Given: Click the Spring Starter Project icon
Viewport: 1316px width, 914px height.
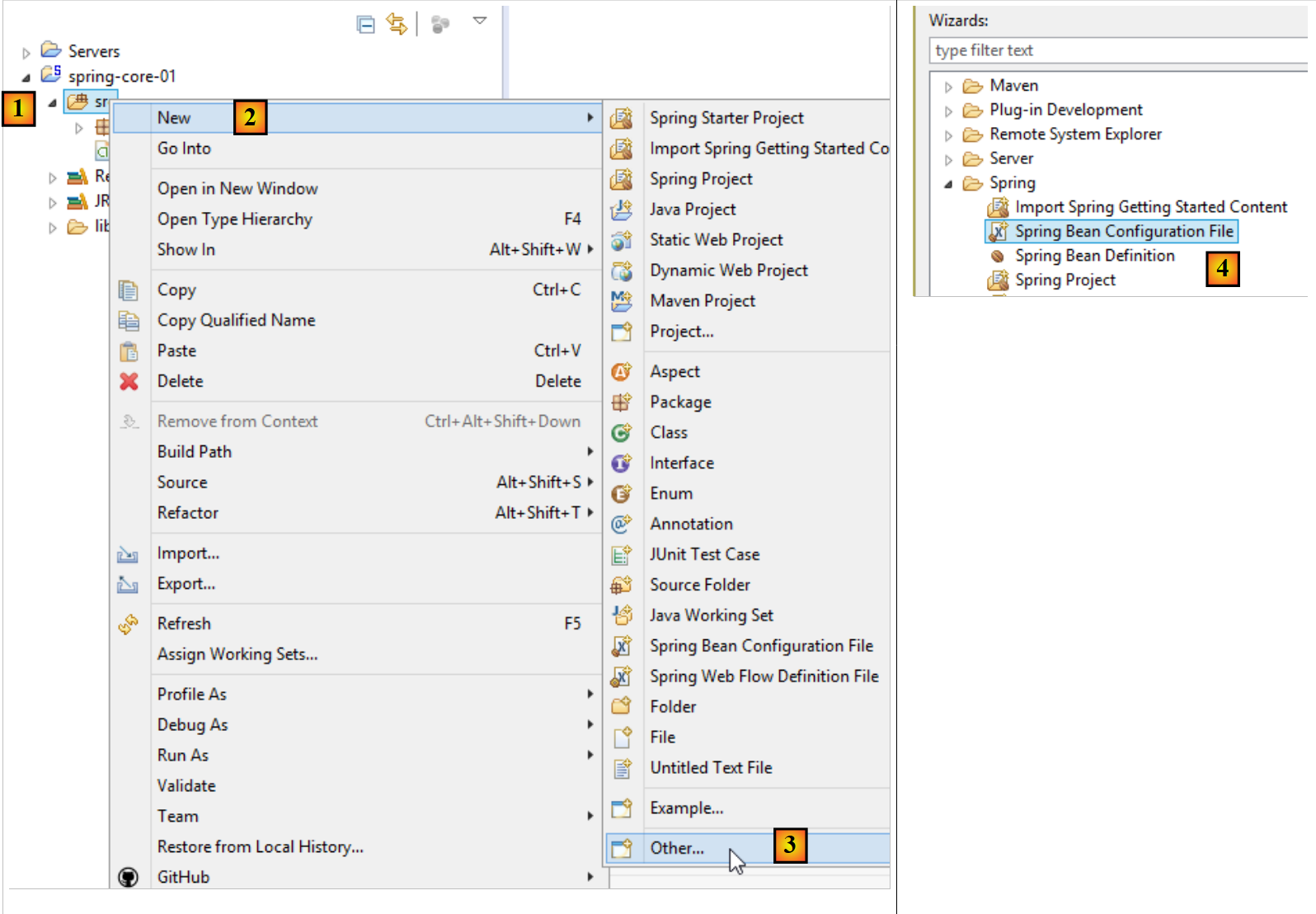Looking at the screenshot, I should tap(622, 118).
